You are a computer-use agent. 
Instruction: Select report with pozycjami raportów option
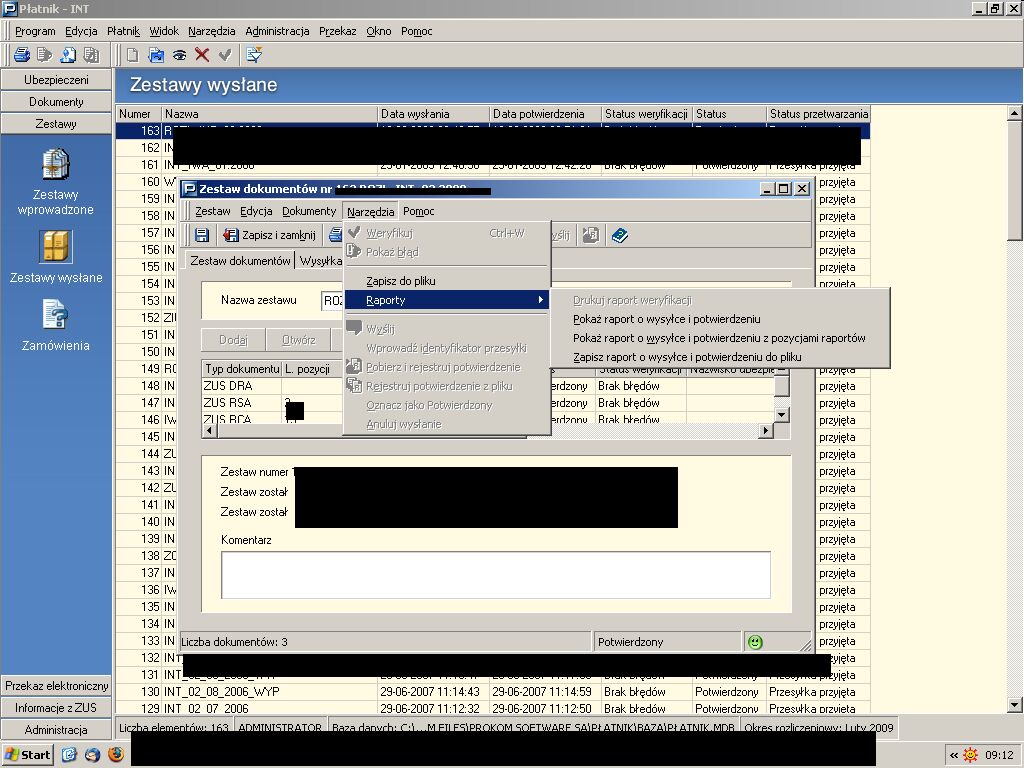coord(719,338)
